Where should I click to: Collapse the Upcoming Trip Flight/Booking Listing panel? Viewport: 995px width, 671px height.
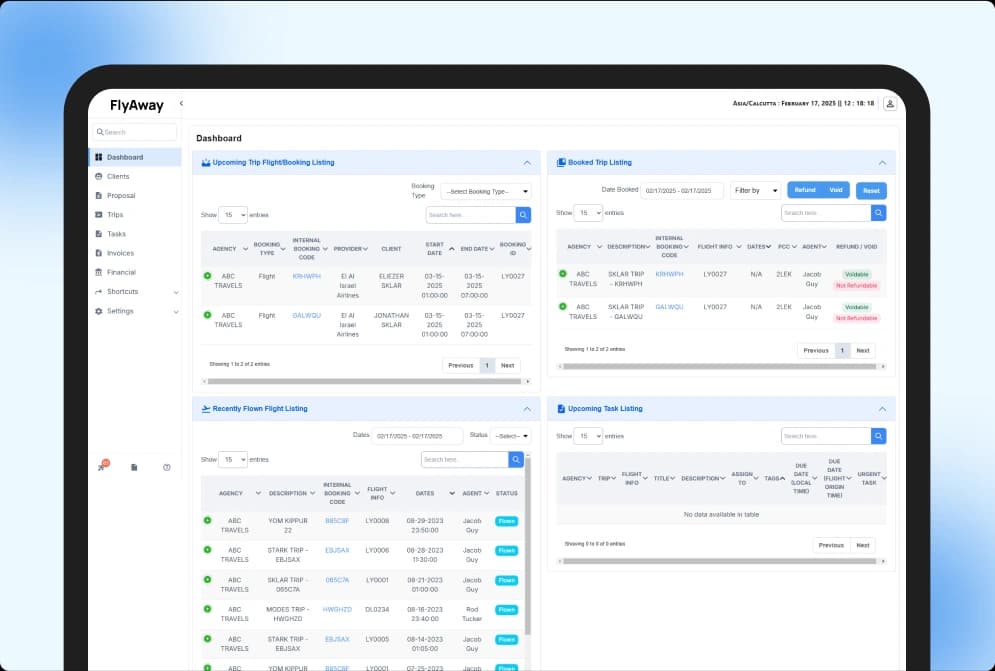[x=527, y=163]
